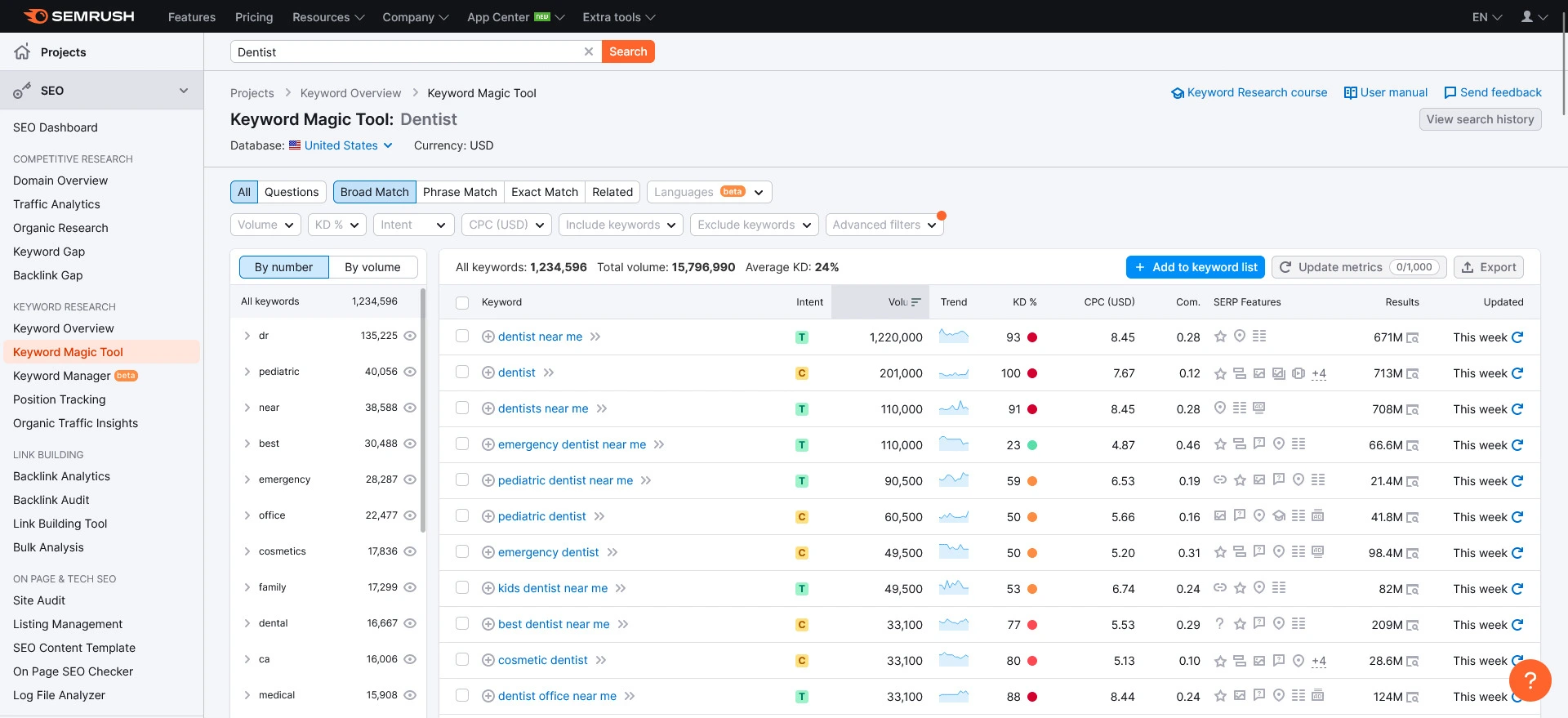The height and width of the screenshot is (718, 1568).
Task: Open the orange help question mark
Action: [1530, 680]
